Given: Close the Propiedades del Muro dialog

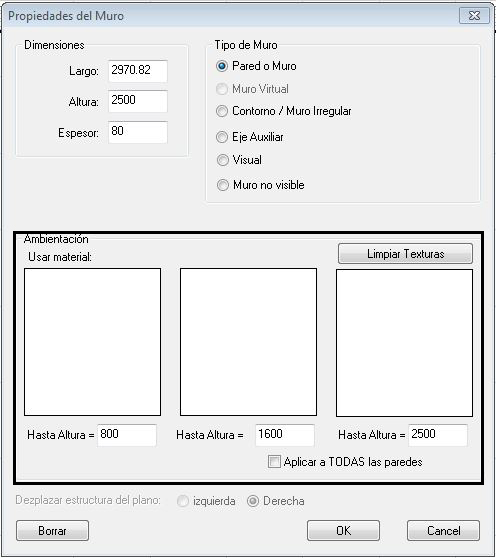Looking at the screenshot, I should pos(474,16).
